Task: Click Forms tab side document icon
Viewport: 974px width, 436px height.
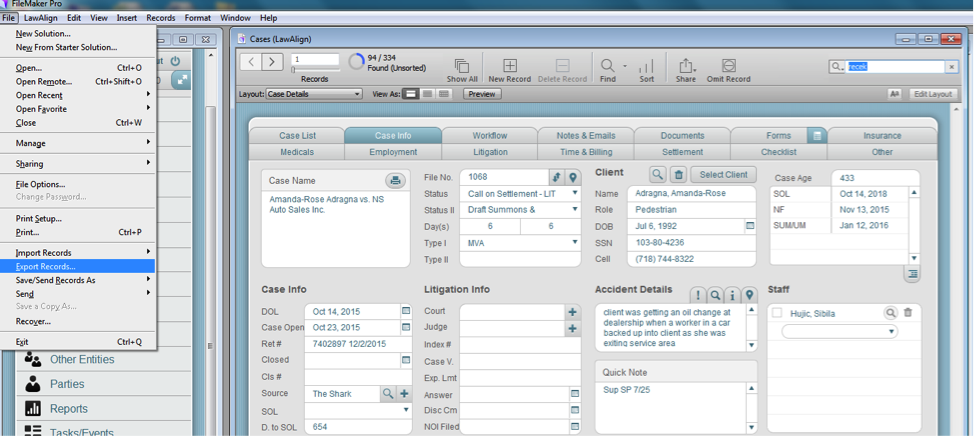Action: pyautogui.click(x=817, y=135)
